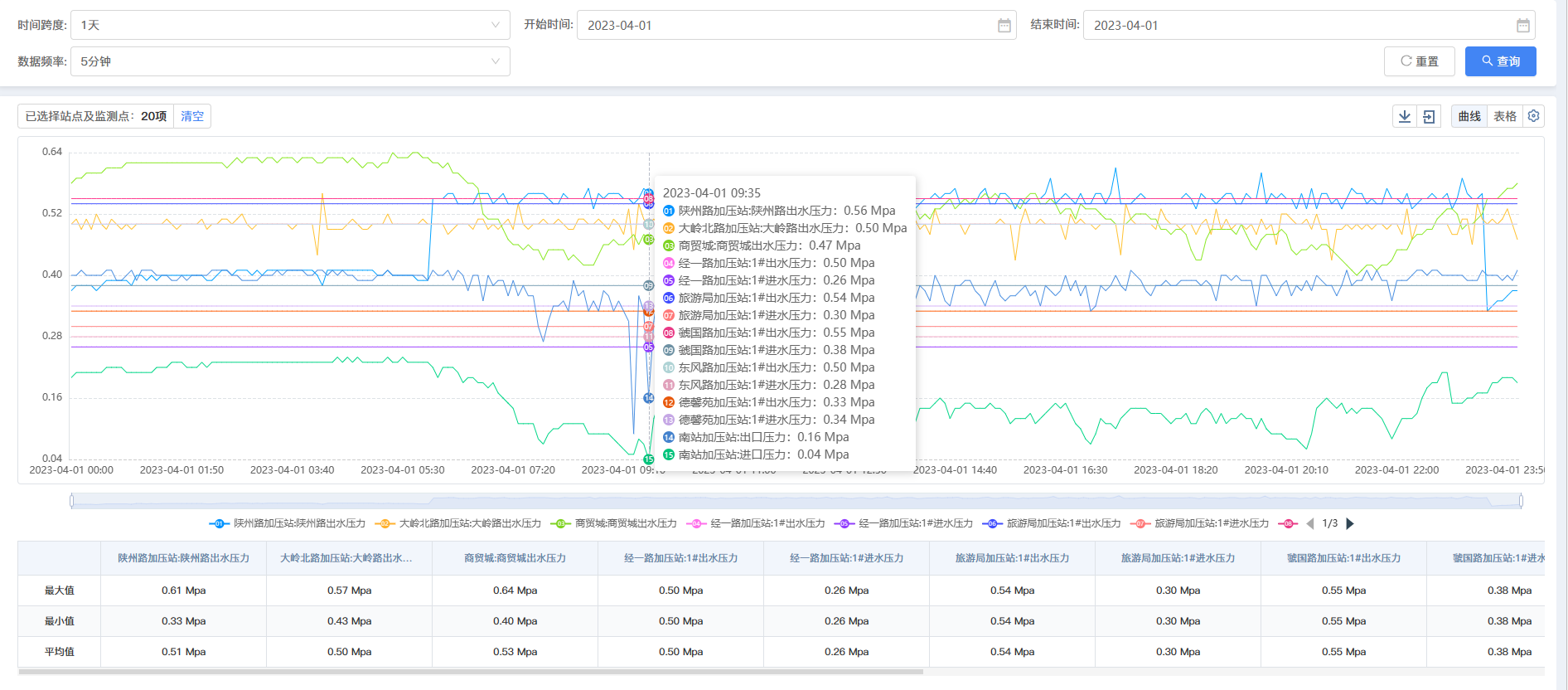Expand the 时间跨度 dropdown showing 1天
This screenshot has height=690, width=1568.
[290, 25]
